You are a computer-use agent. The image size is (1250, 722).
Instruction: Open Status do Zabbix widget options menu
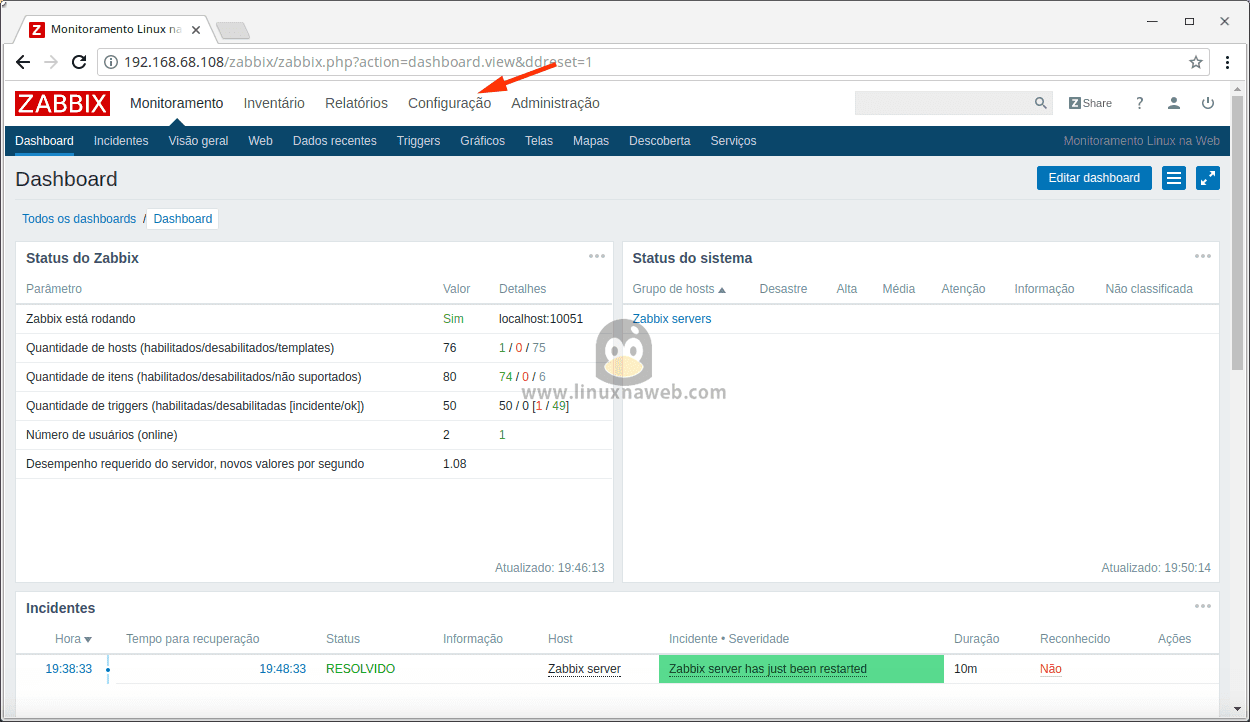tap(597, 256)
